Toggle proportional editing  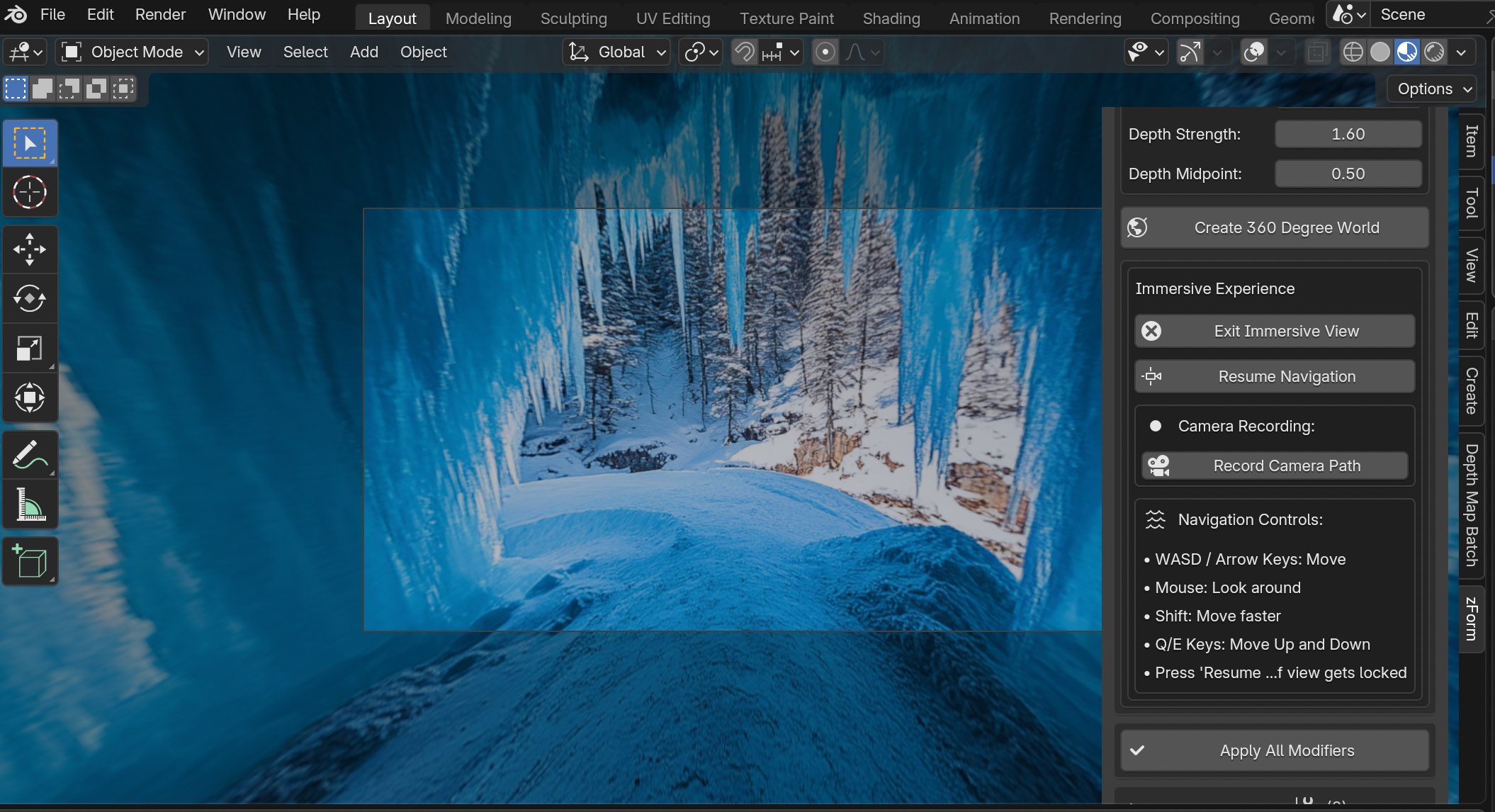coord(825,52)
